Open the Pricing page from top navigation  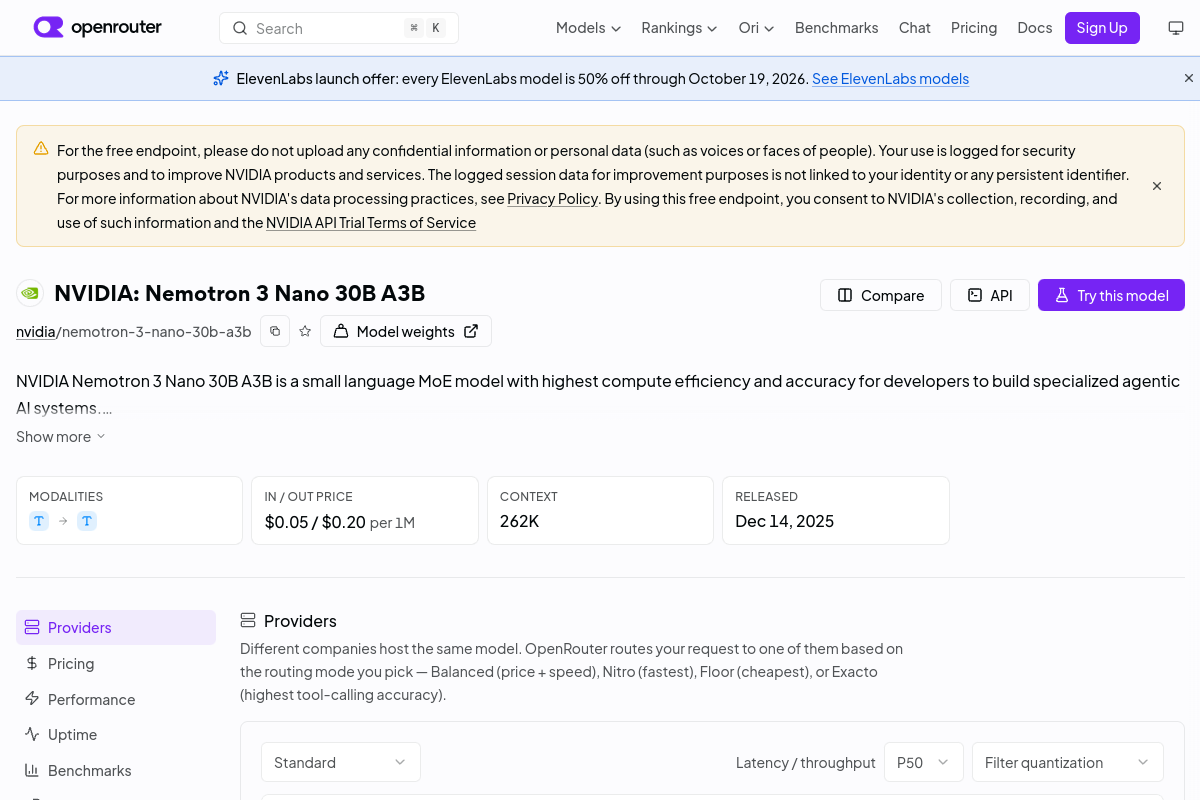(974, 28)
